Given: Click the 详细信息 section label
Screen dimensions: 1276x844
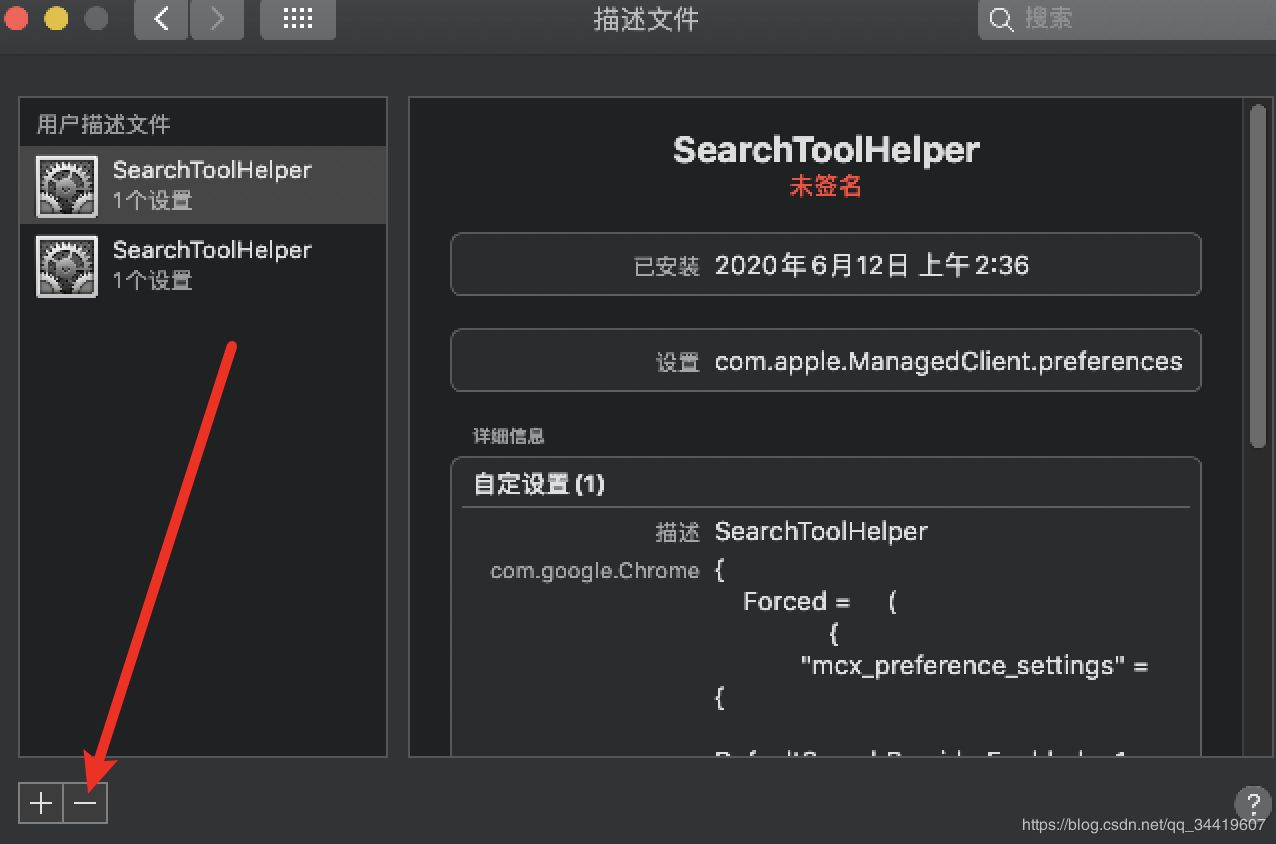Looking at the screenshot, I should point(509,437).
